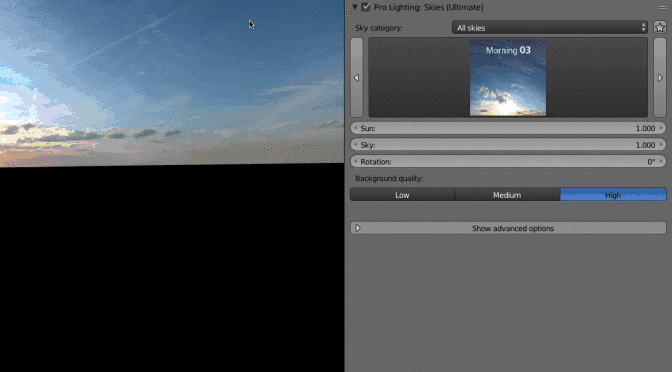Disable the Pro Lighting Skies checkbox

coord(366,7)
